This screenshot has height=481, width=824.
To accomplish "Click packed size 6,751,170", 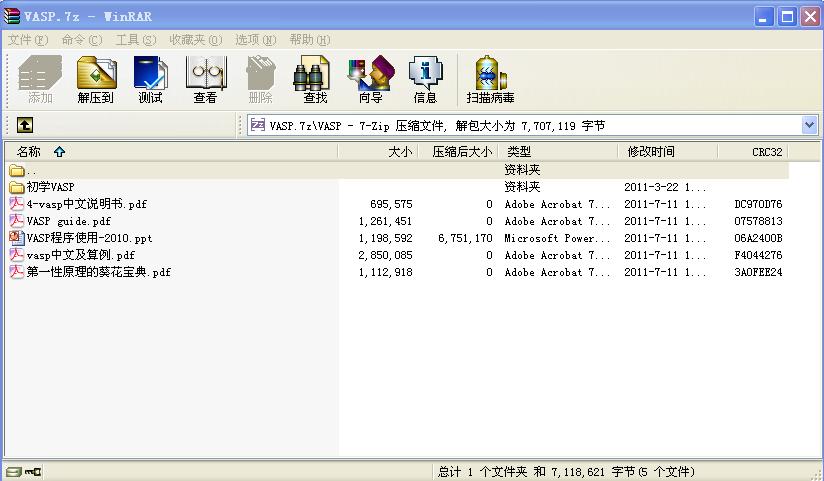I will pos(465,238).
